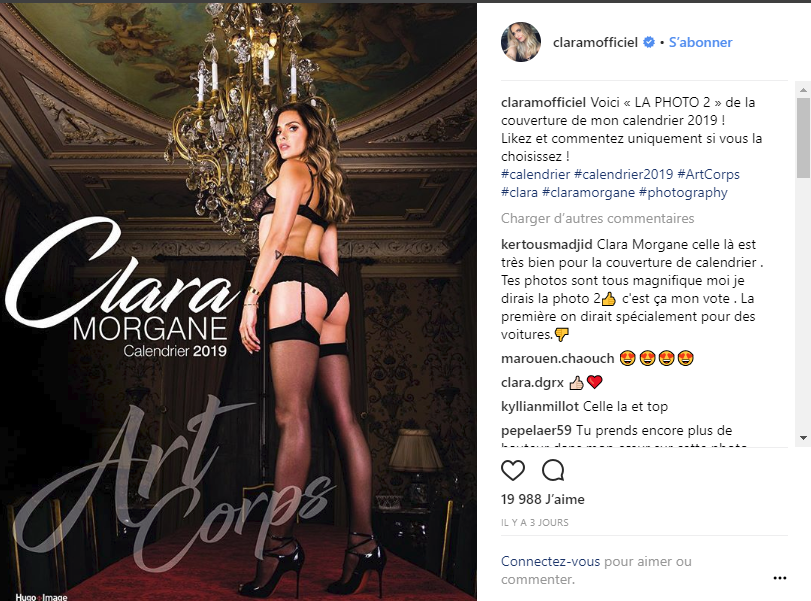The height and width of the screenshot is (601, 811).
Task: Click the 19 988 J'aime likes count
Action: (x=543, y=499)
